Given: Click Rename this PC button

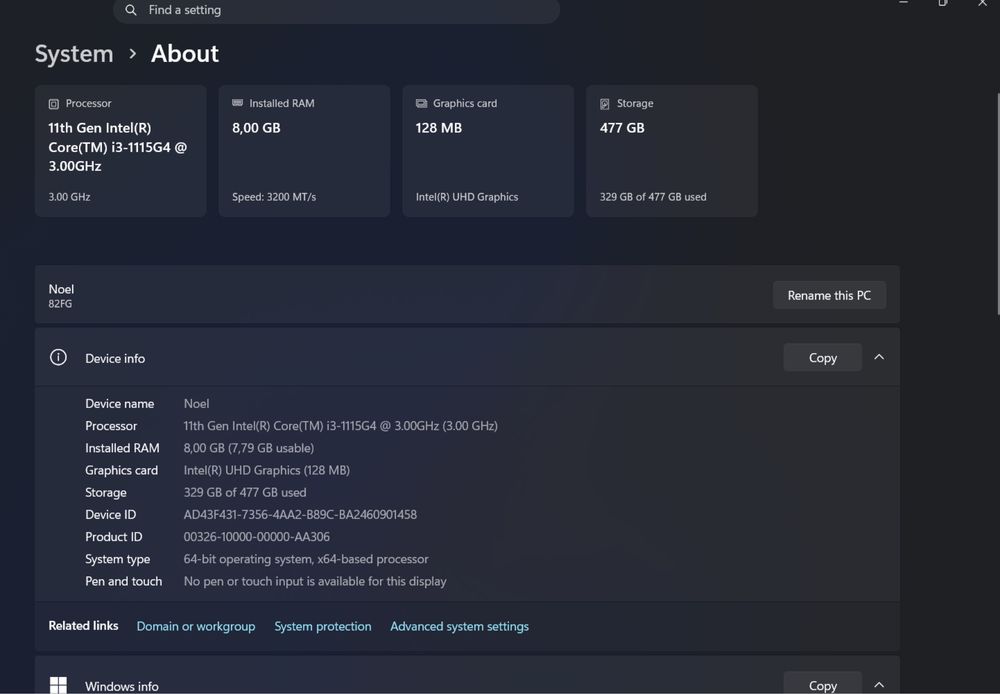Looking at the screenshot, I should (x=829, y=295).
